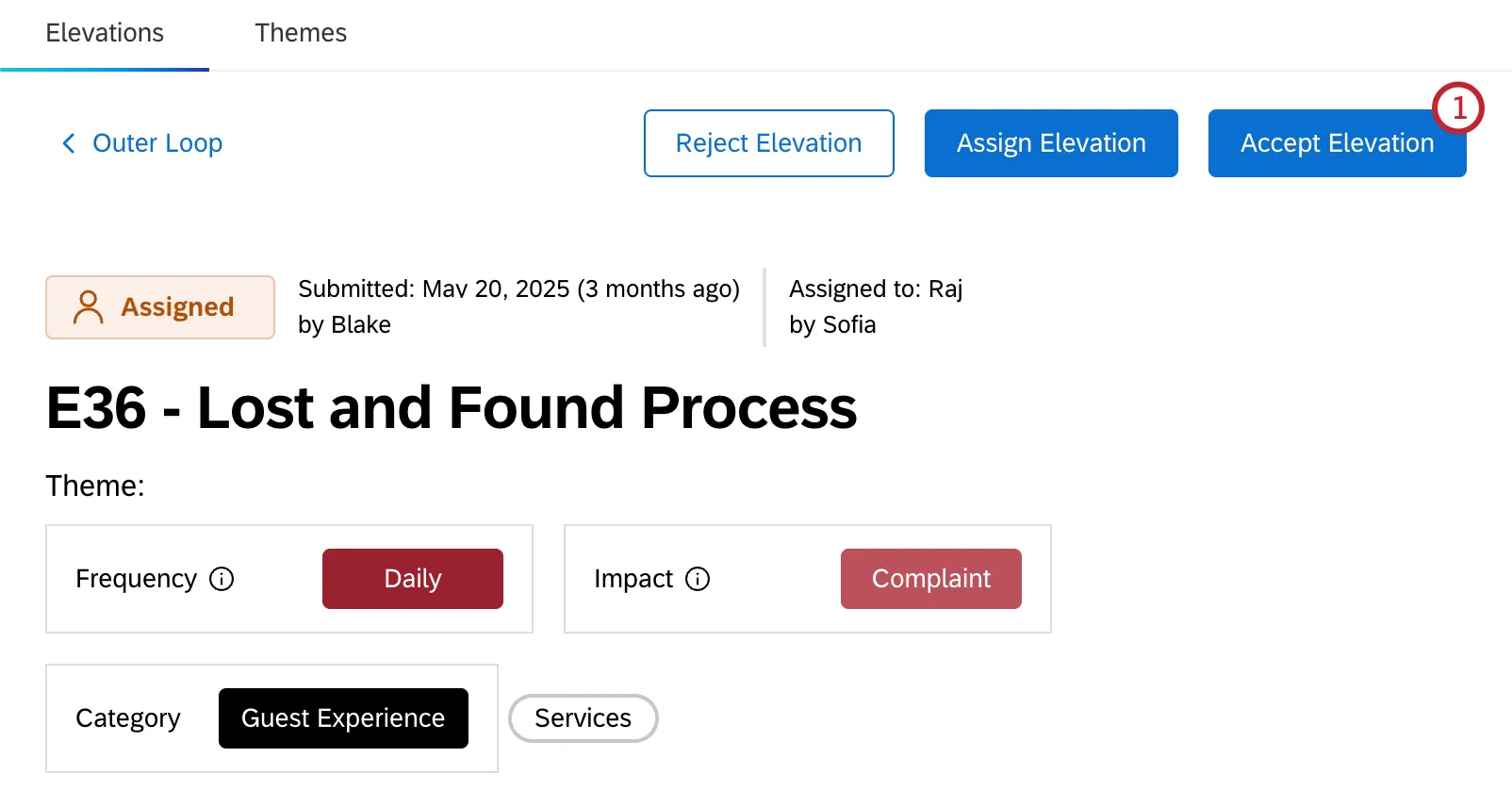Switch to the Elevations tab
1512x790 pixels.
[x=104, y=32]
